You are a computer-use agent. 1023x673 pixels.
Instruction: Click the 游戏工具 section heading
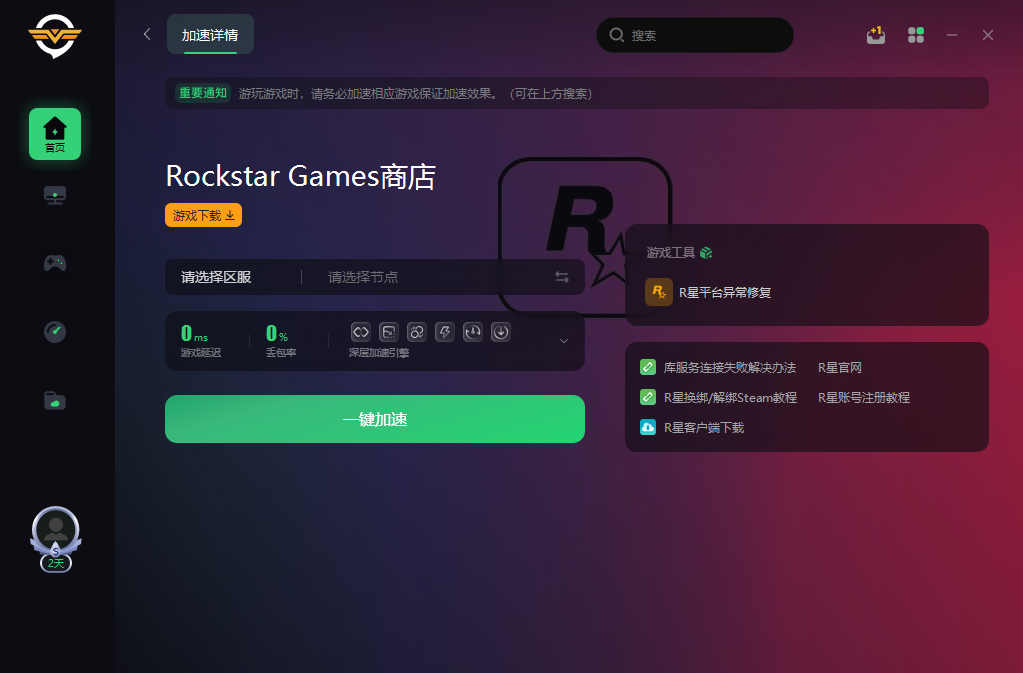pyautogui.click(x=671, y=252)
